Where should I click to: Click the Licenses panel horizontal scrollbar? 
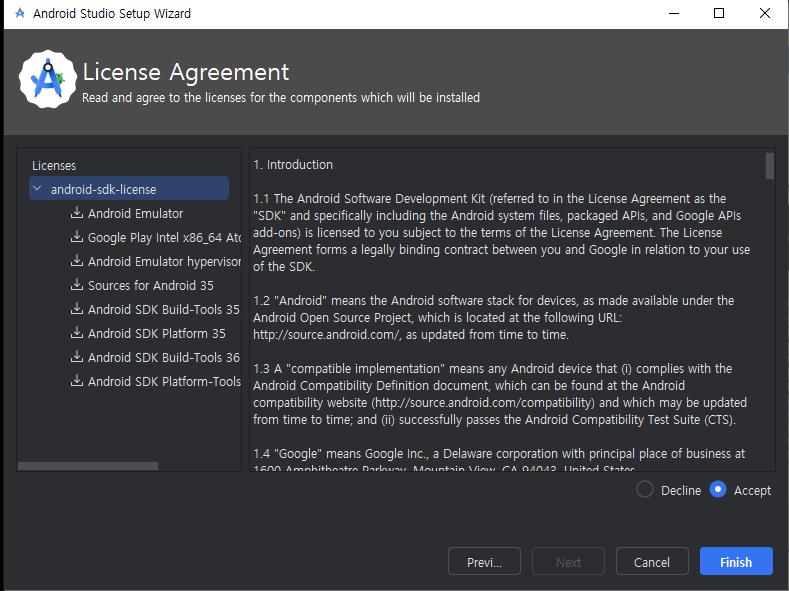click(88, 466)
